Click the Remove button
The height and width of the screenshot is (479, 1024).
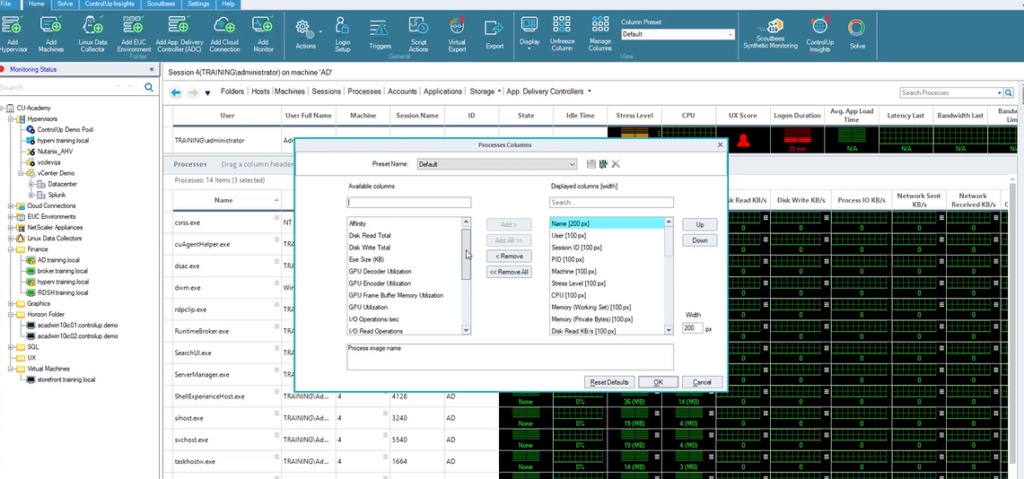pyautogui.click(x=509, y=256)
